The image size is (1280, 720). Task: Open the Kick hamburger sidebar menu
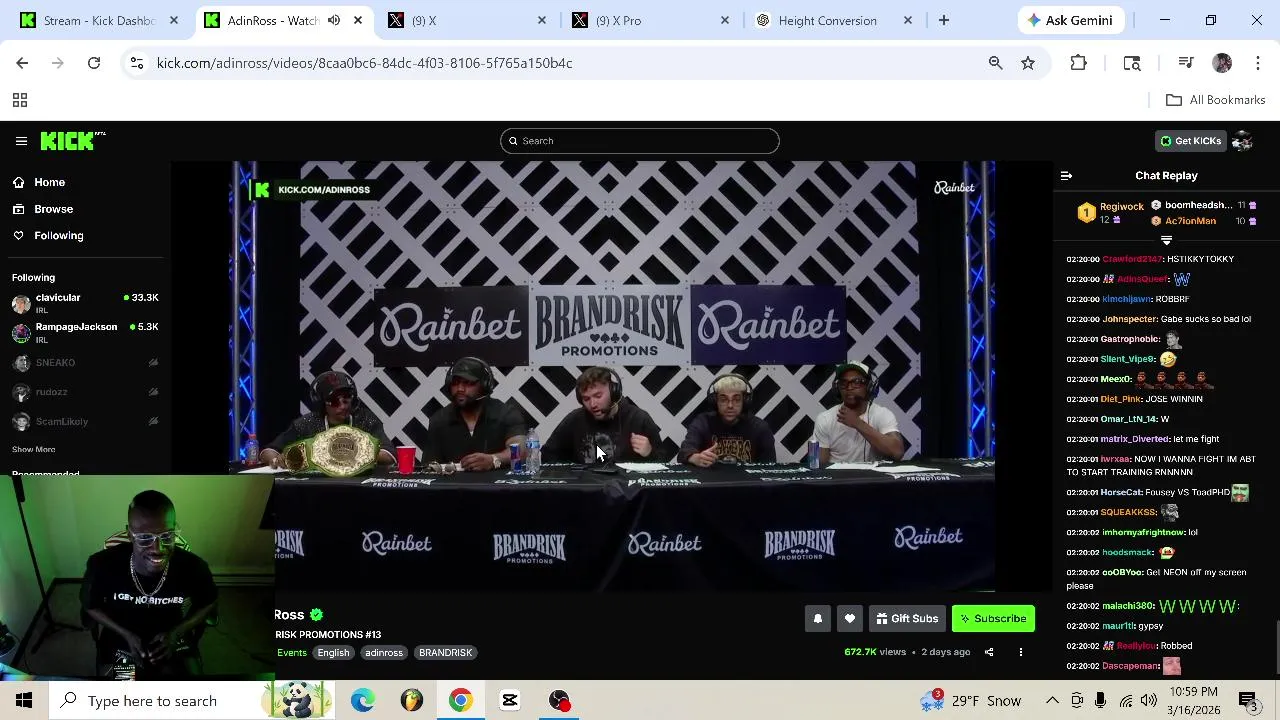pyautogui.click(x=21, y=141)
